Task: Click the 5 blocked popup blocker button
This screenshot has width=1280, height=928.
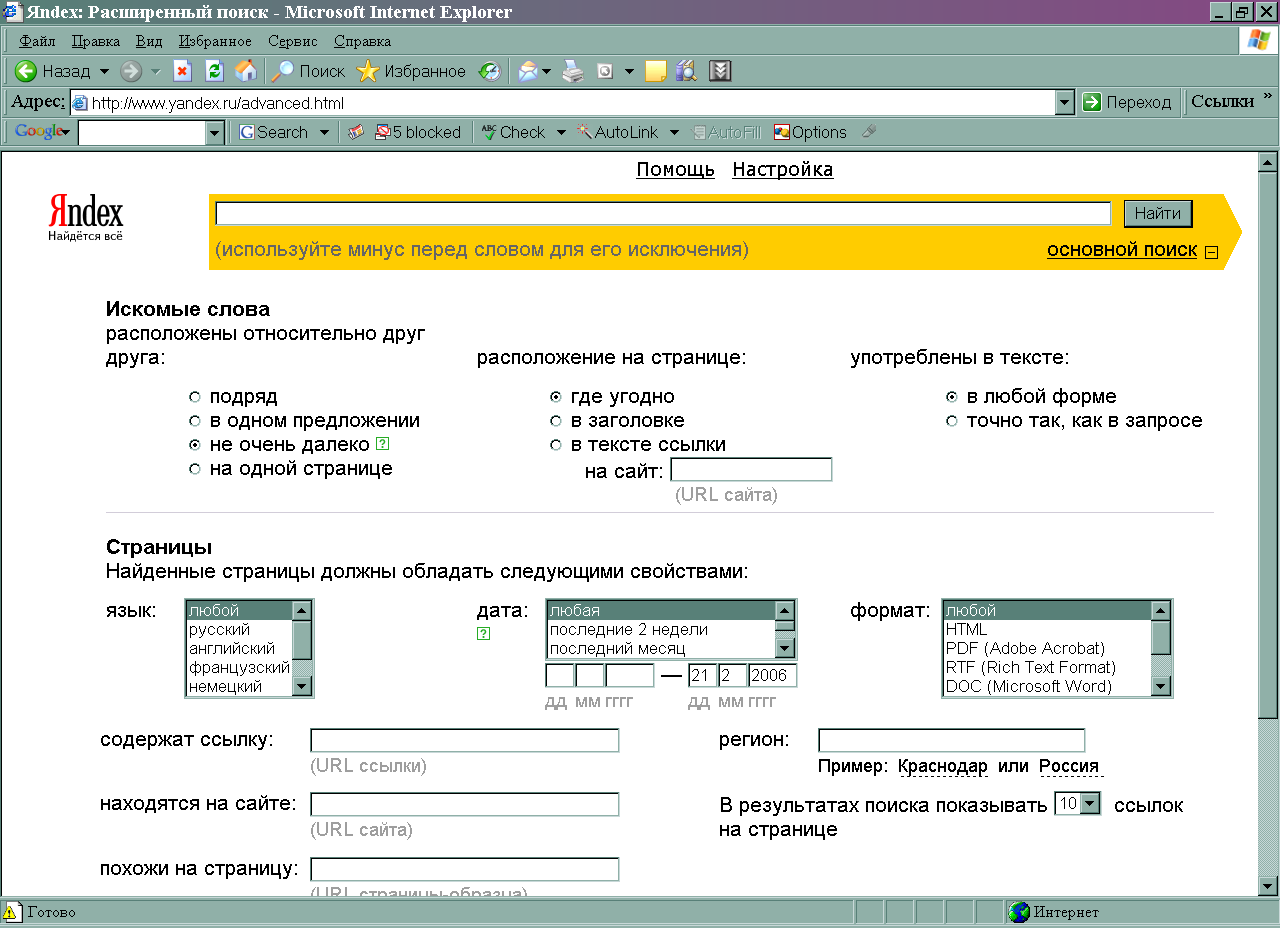Action: 417,132
